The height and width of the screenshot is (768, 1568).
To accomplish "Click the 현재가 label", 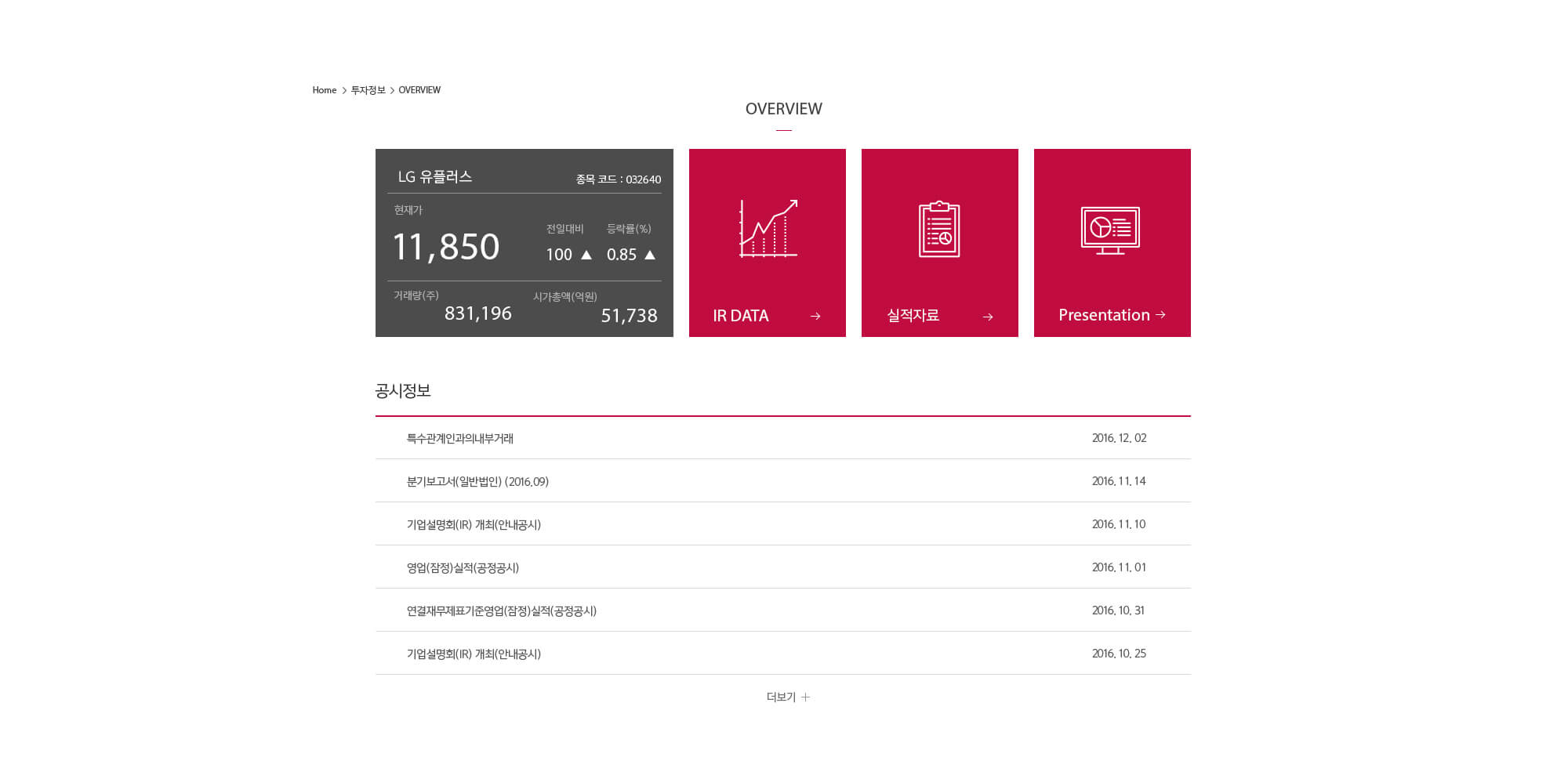I will pos(408,210).
